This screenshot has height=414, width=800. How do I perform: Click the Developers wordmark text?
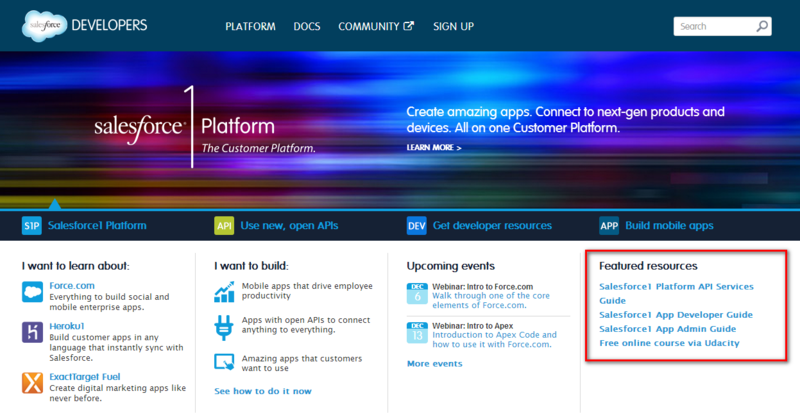click(109, 25)
